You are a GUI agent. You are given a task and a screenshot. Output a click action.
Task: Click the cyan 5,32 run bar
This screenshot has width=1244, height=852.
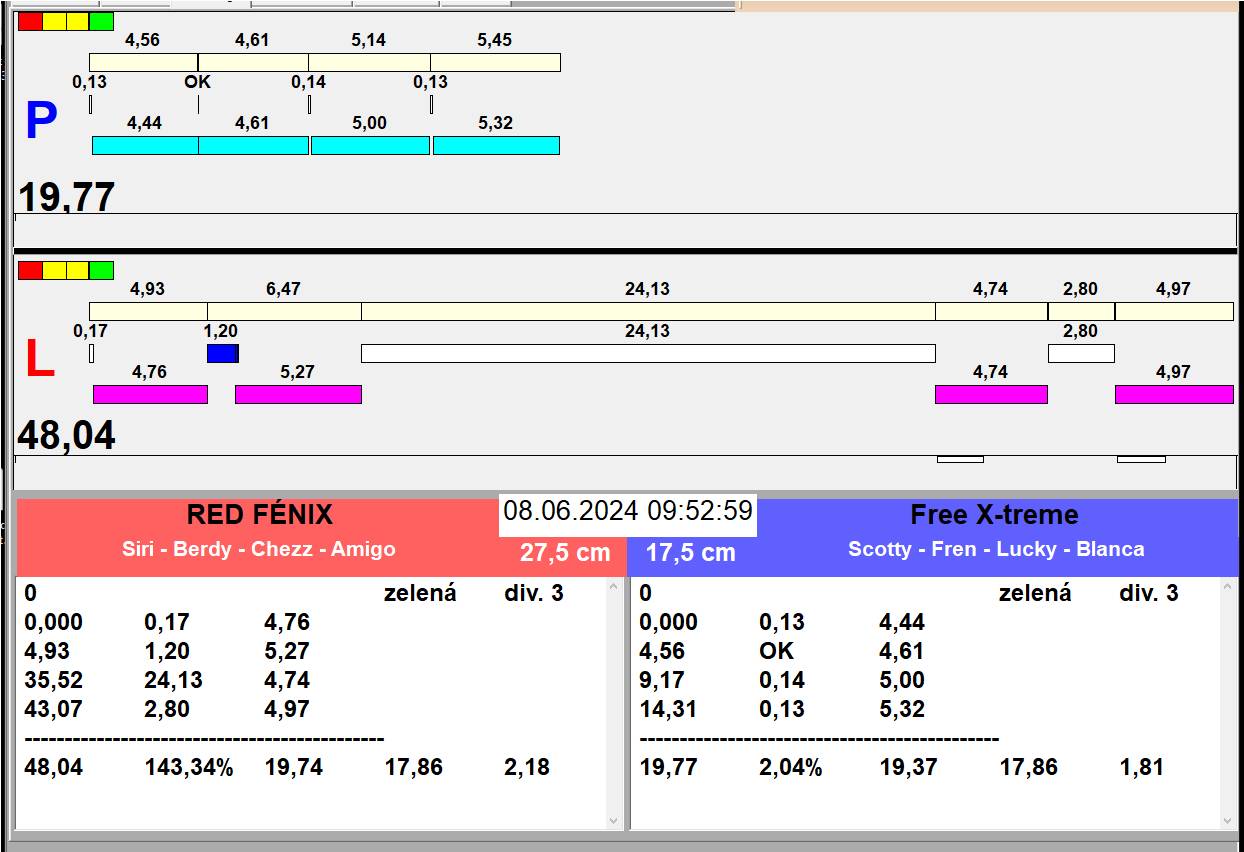tap(496, 145)
